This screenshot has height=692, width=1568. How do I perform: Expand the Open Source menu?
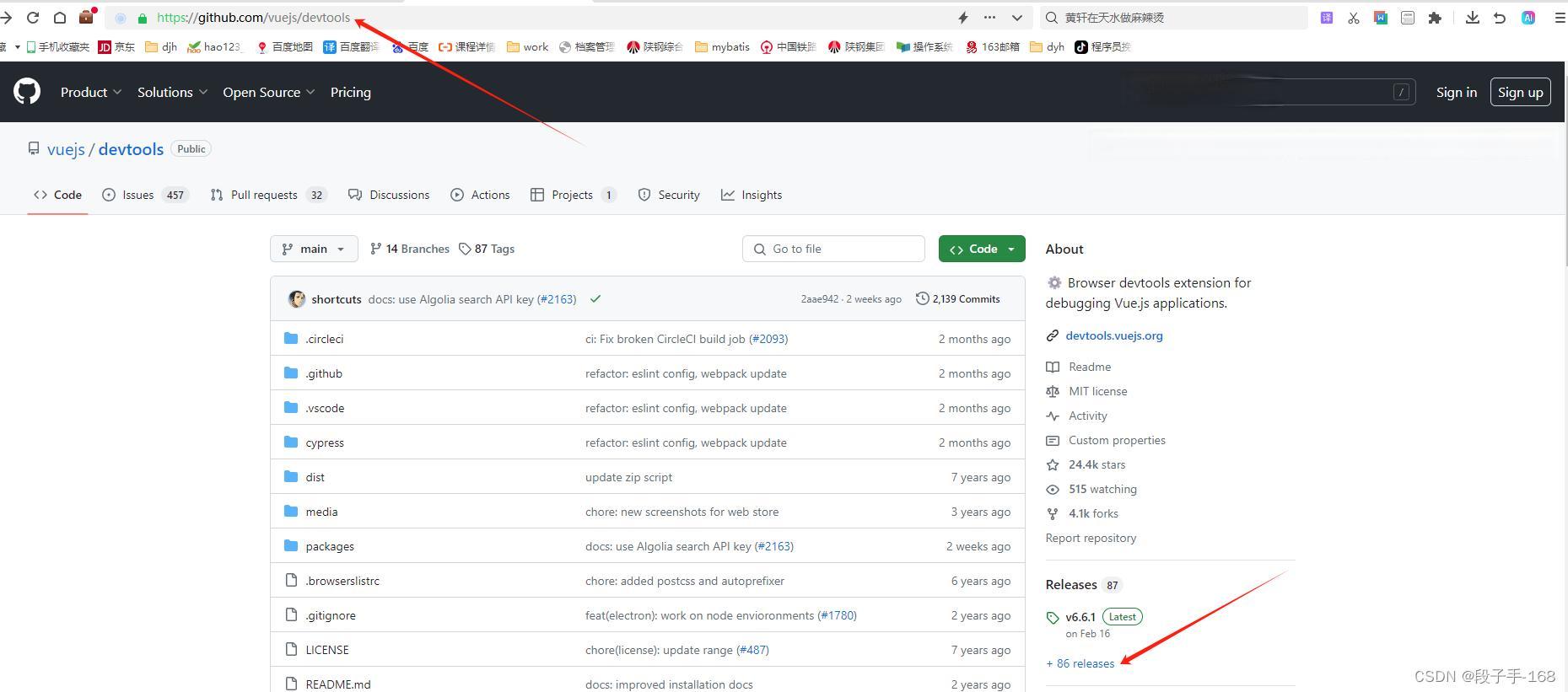coord(268,92)
